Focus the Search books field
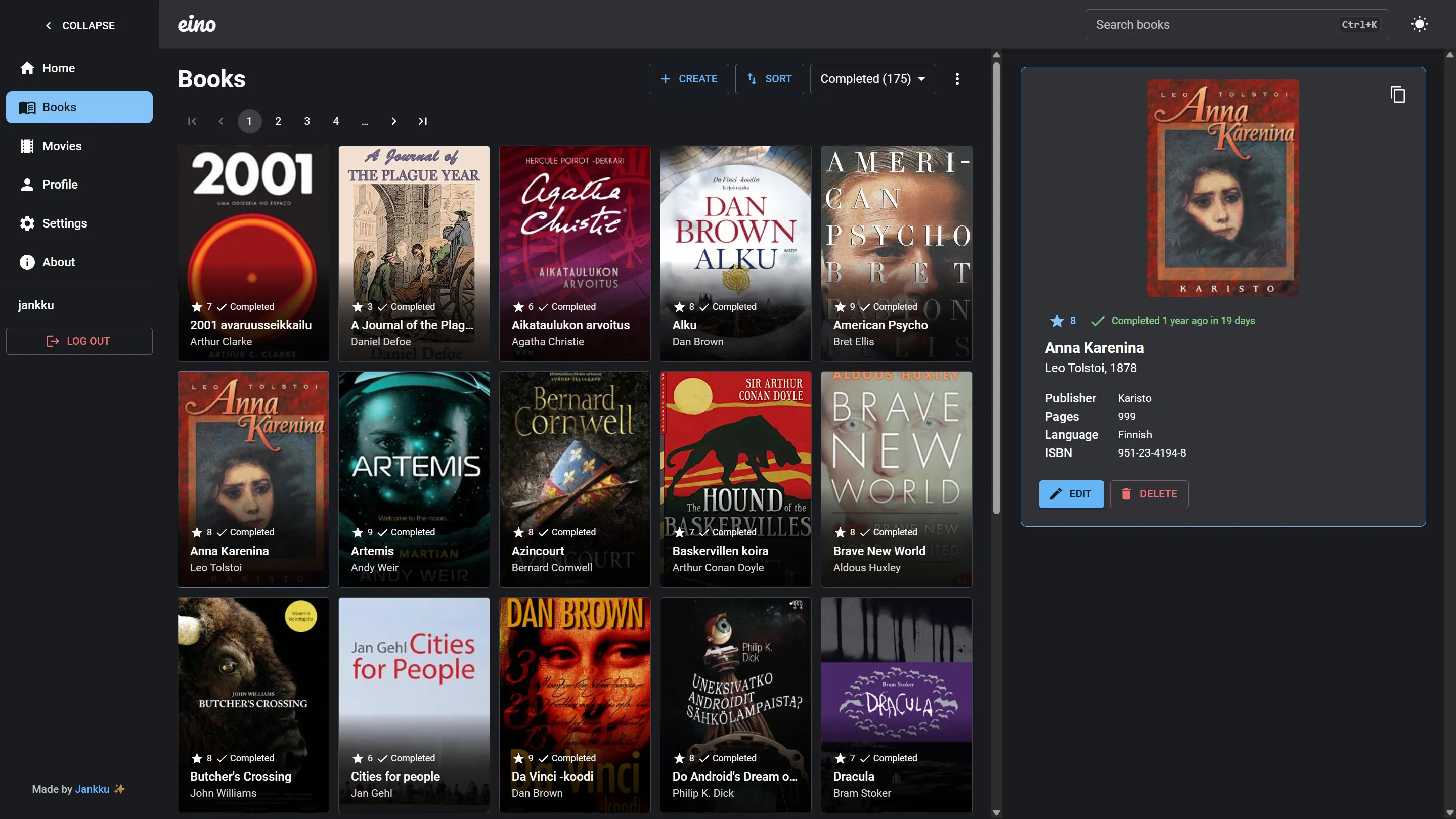 coord(1237,24)
